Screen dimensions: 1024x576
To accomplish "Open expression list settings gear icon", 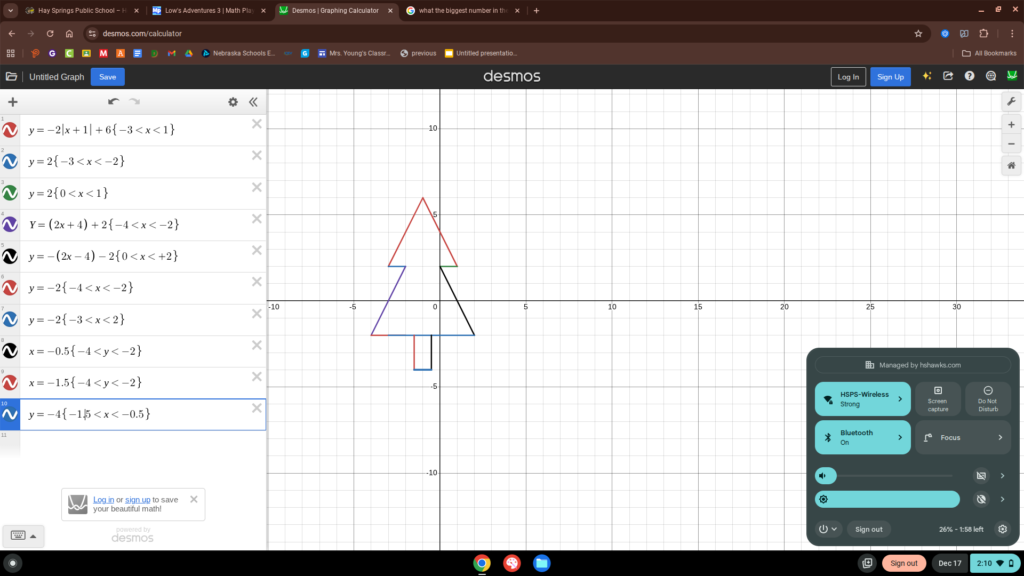I will pos(233,102).
